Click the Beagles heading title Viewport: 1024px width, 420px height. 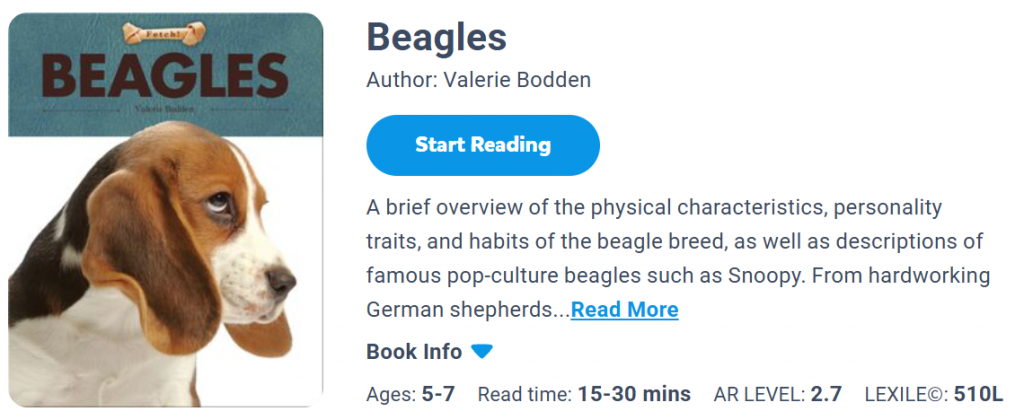(x=437, y=38)
